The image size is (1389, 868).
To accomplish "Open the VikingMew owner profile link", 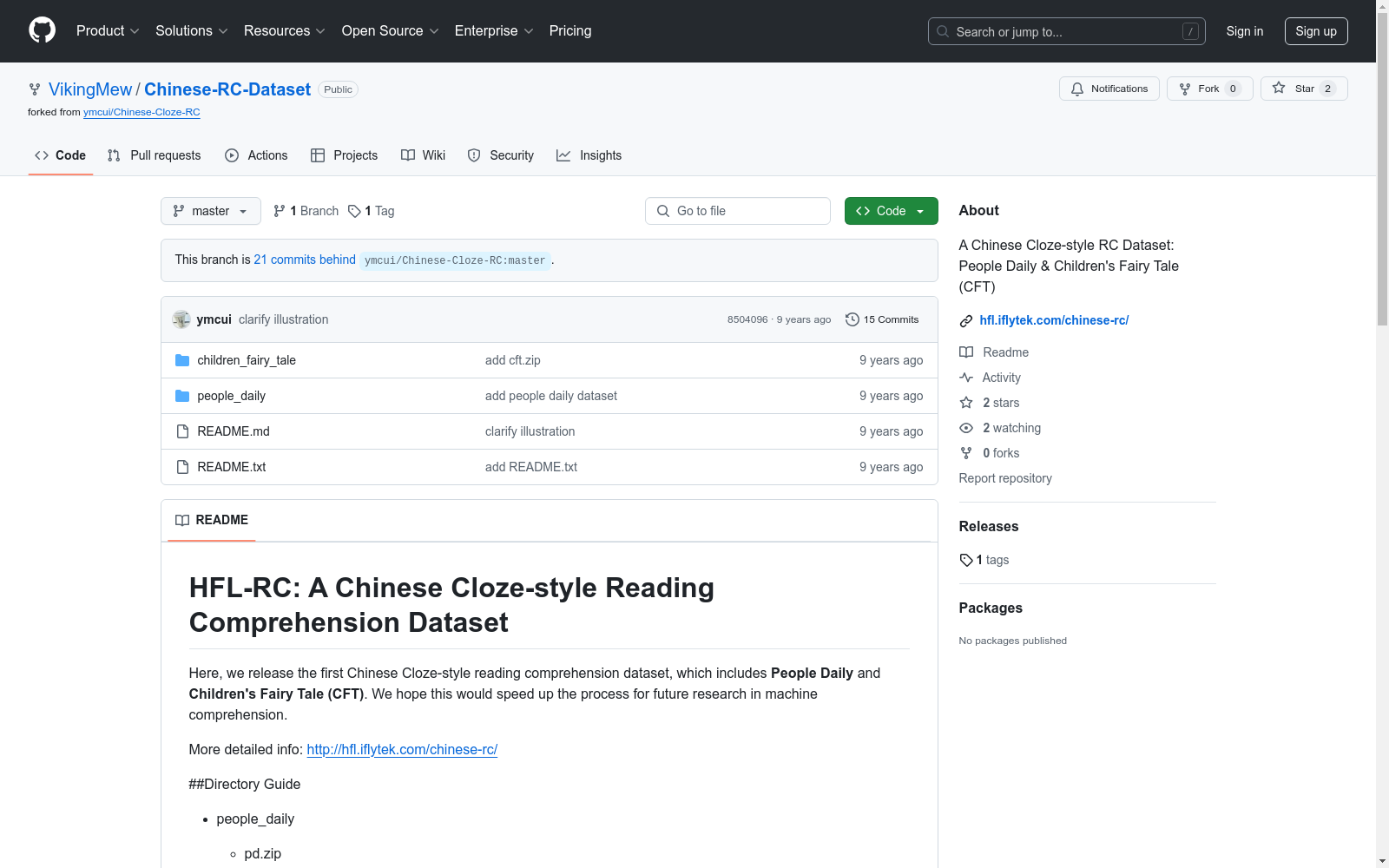I will 90,89.
